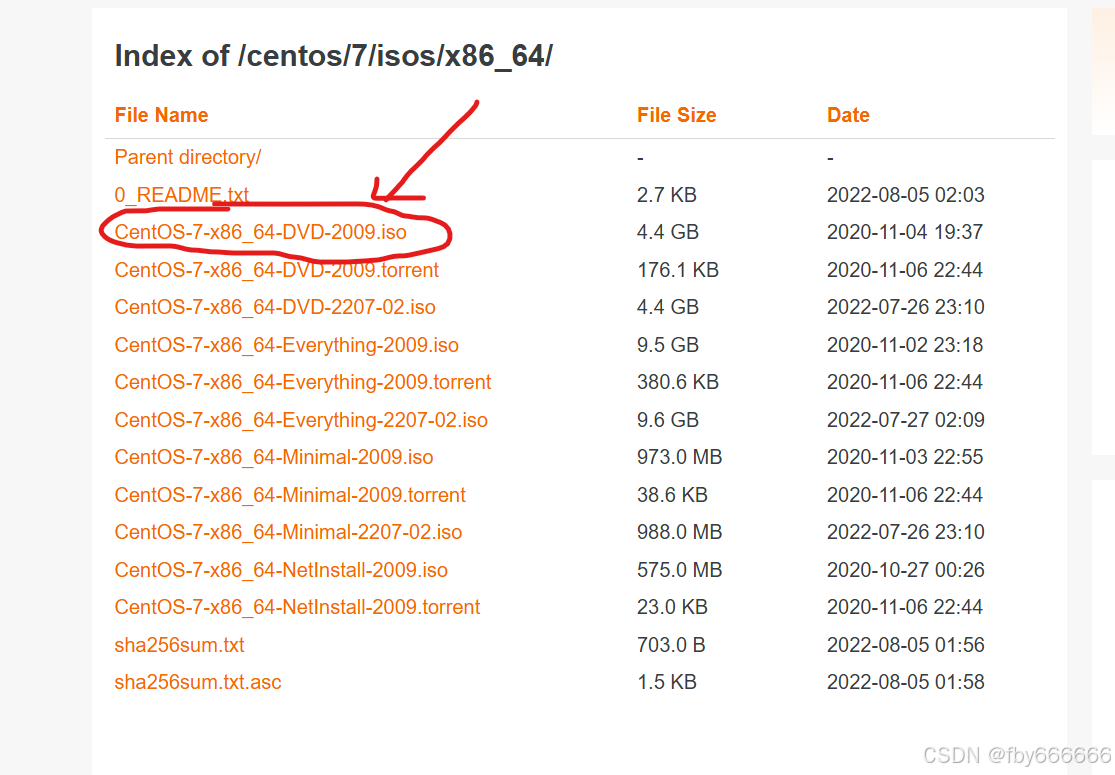
Task: Open CentOS-7-x86_64-Everything-2009.torrent link
Action: click(x=303, y=382)
